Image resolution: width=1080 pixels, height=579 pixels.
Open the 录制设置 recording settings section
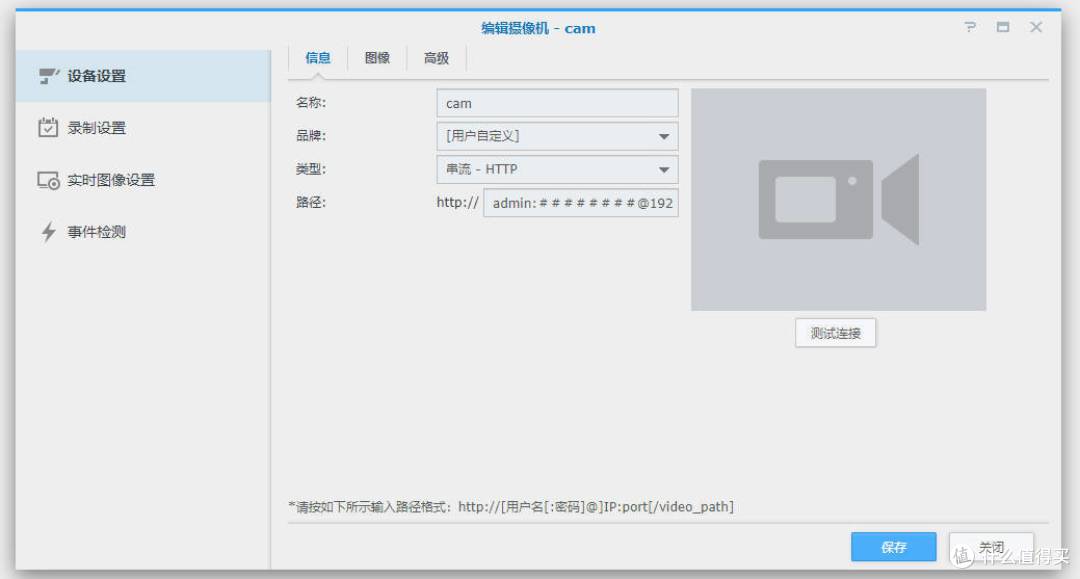pyautogui.click(x=143, y=128)
